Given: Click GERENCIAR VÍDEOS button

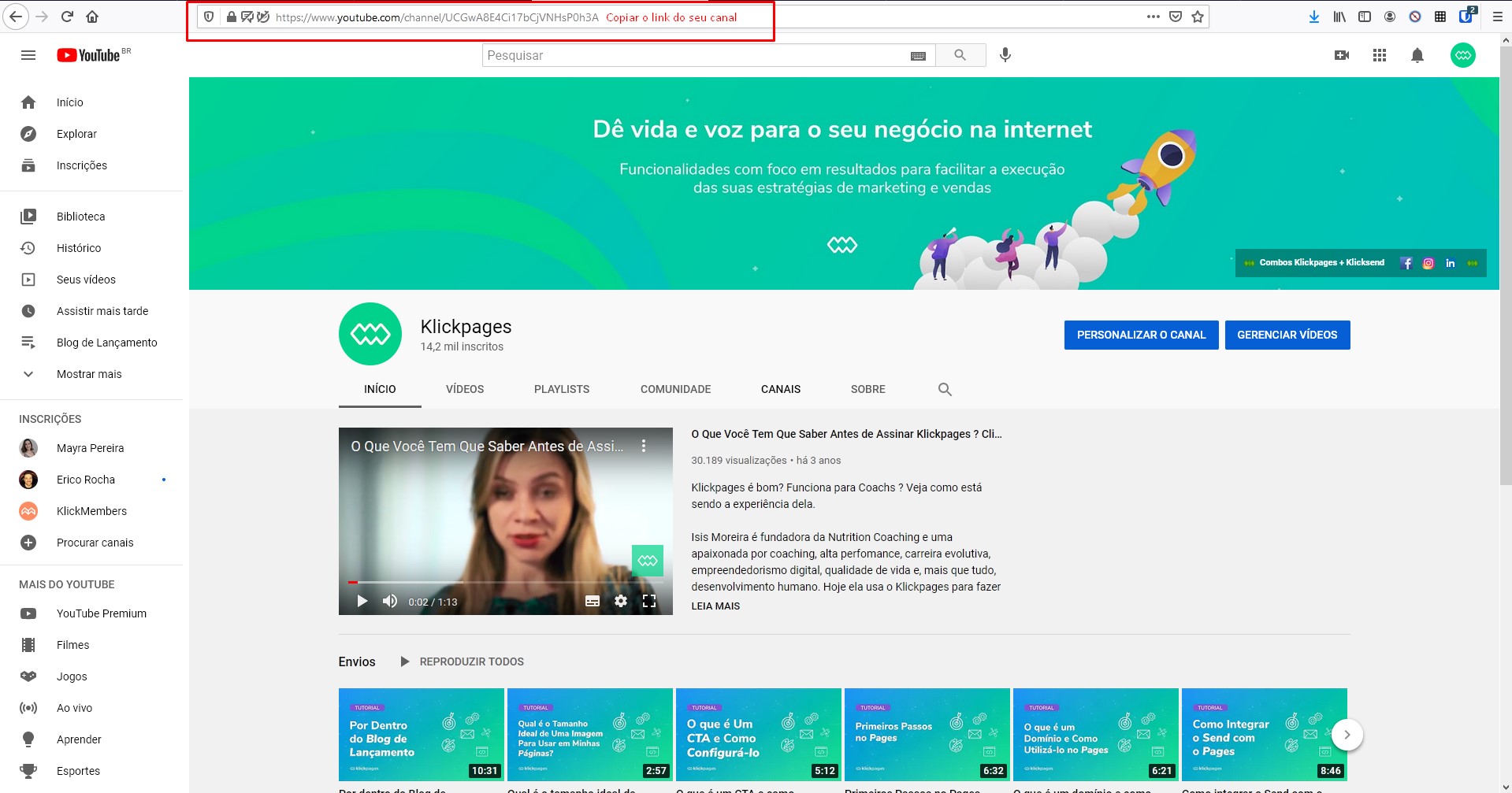Looking at the screenshot, I should tap(1287, 335).
